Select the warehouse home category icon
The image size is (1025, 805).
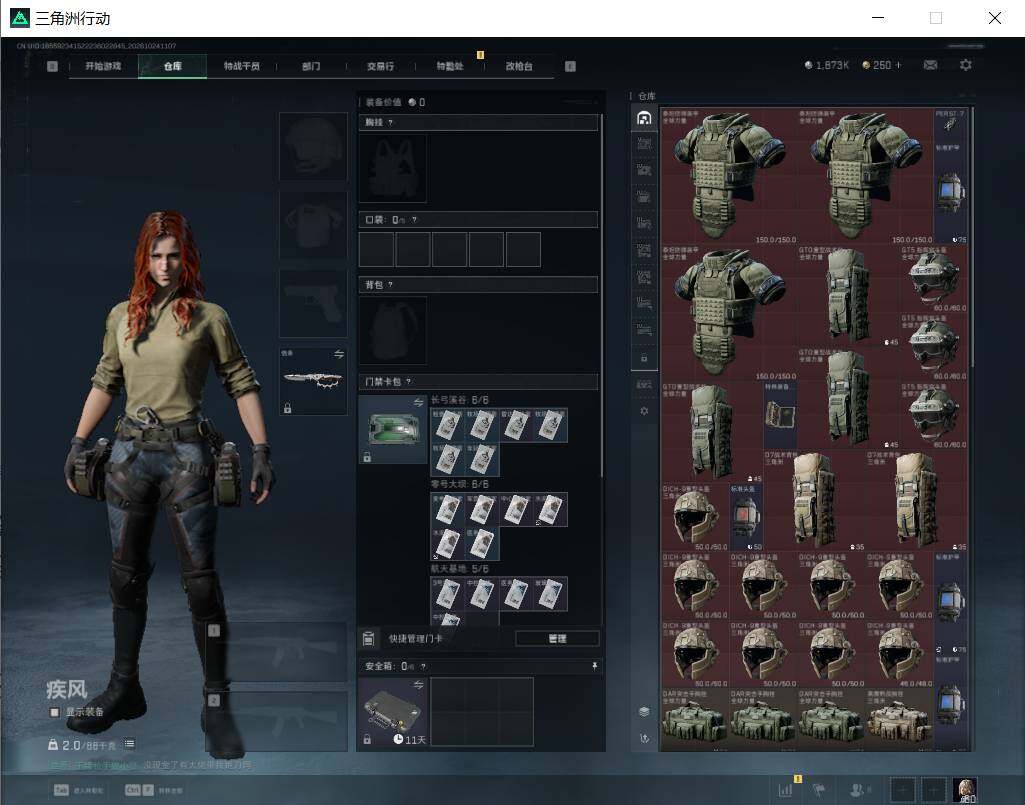pyautogui.click(x=644, y=118)
